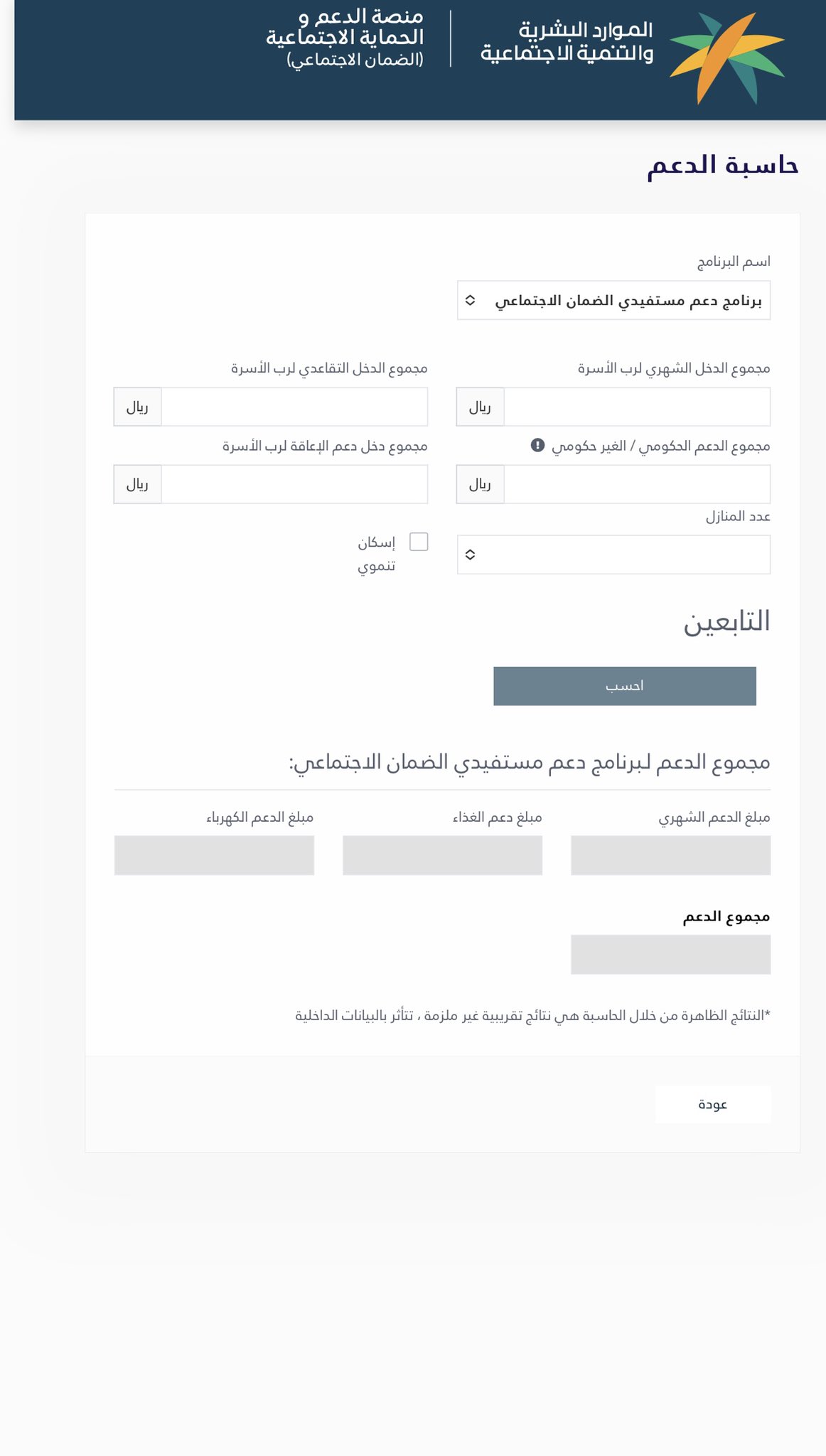Expand the عدد المنازل dropdown
Screen dimensions: 826x1456
click(x=613, y=555)
